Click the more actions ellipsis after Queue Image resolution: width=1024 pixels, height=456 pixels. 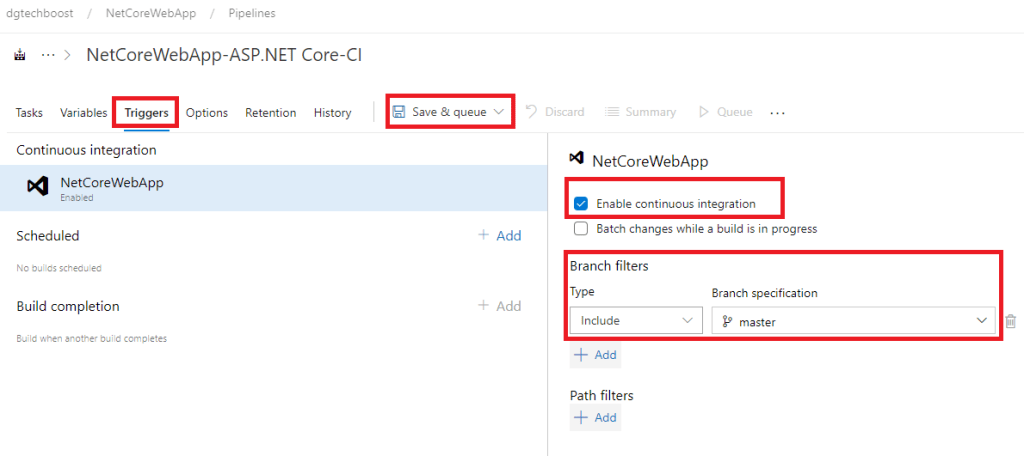(x=777, y=113)
